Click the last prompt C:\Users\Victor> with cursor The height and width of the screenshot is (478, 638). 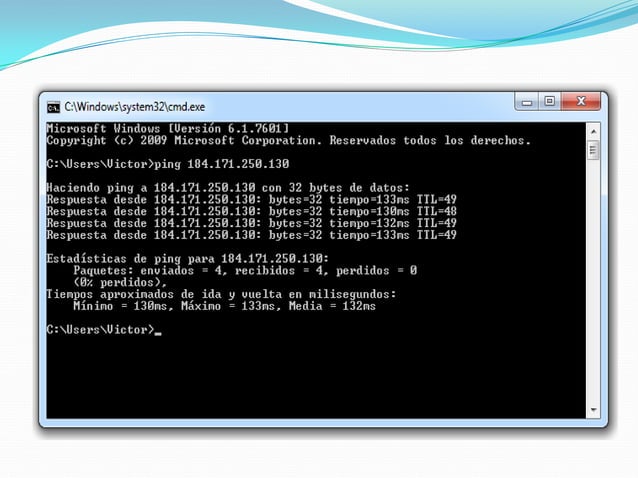point(104,329)
